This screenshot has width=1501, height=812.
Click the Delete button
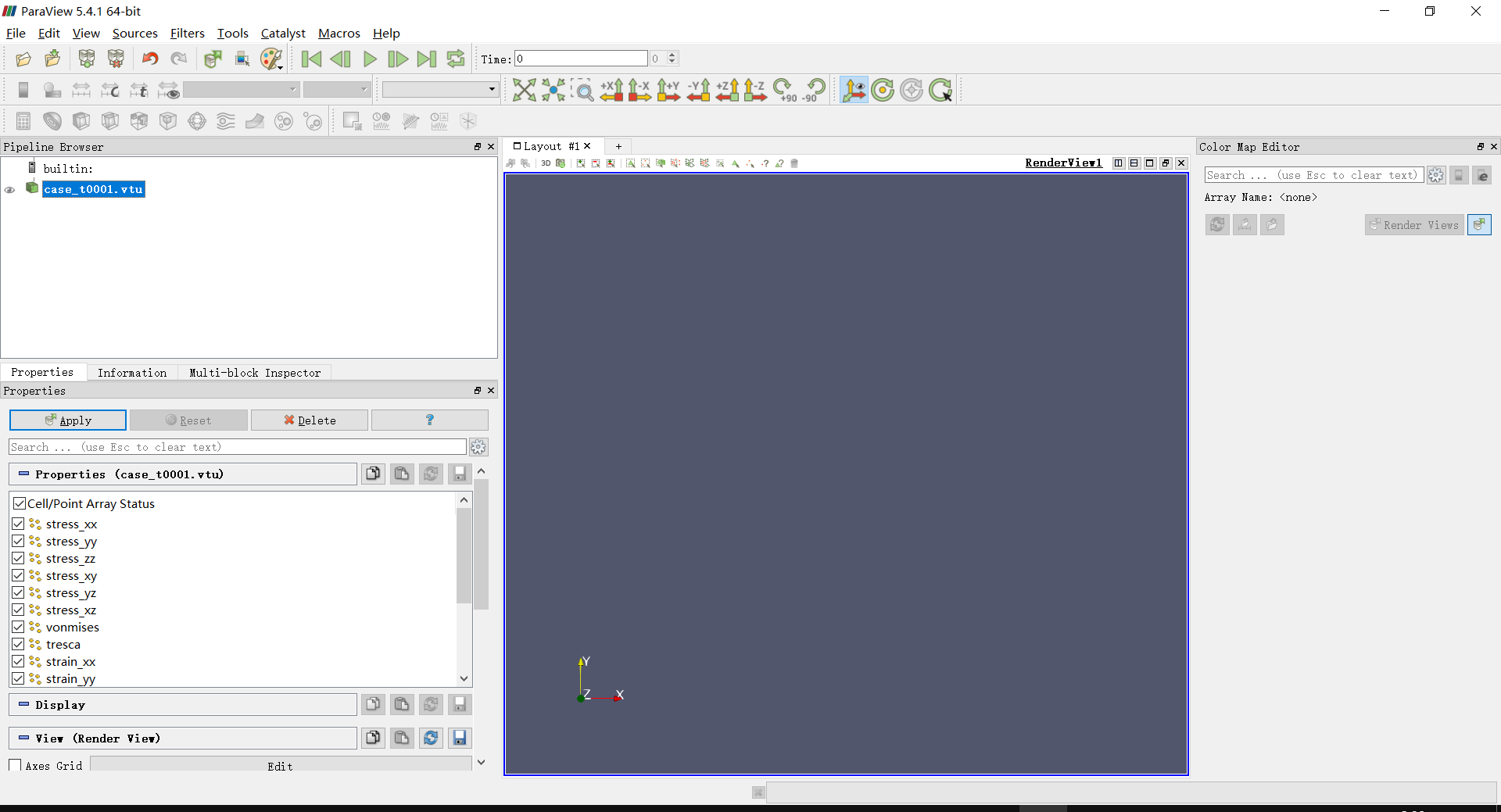pyautogui.click(x=309, y=420)
